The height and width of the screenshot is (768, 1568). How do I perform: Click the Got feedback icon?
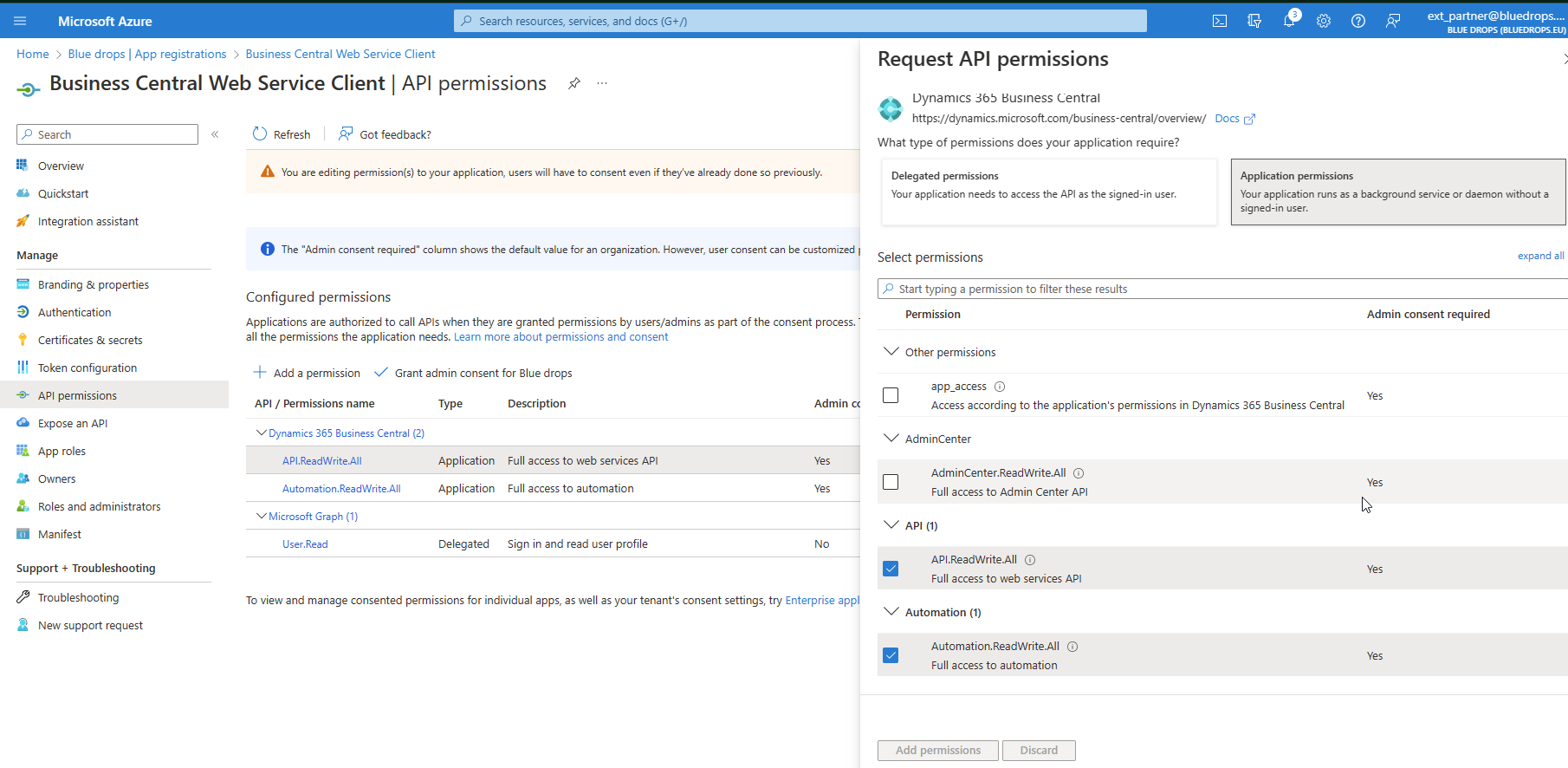click(x=346, y=133)
